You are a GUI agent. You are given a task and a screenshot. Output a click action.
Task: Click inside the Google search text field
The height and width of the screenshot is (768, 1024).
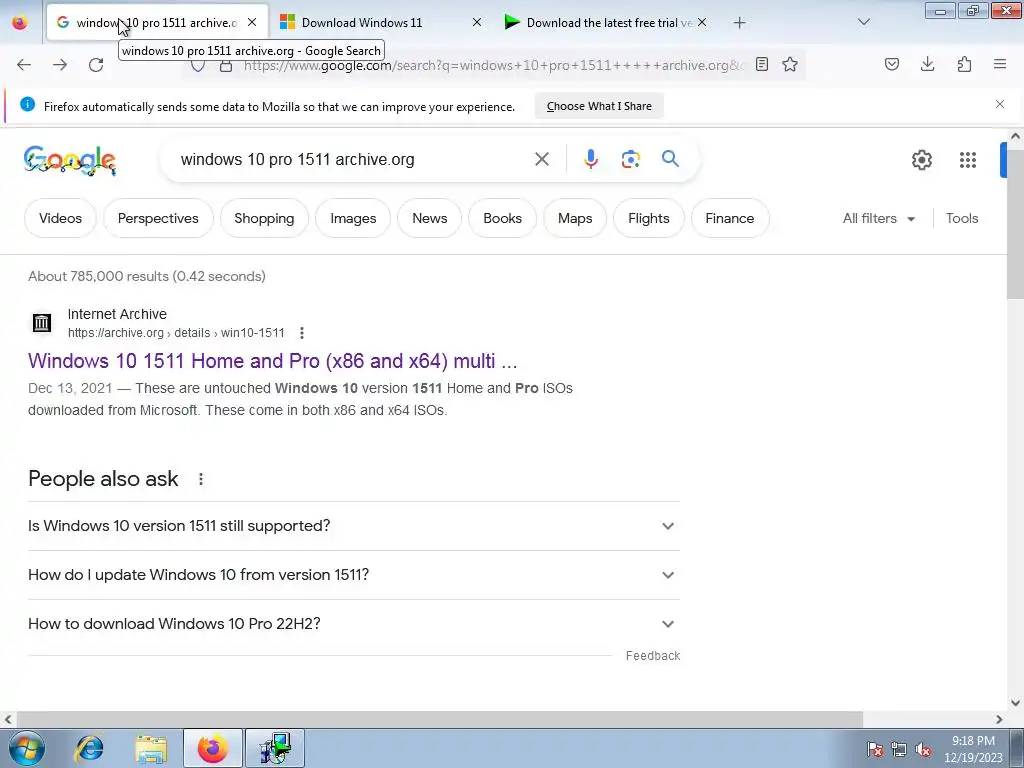pos(353,159)
